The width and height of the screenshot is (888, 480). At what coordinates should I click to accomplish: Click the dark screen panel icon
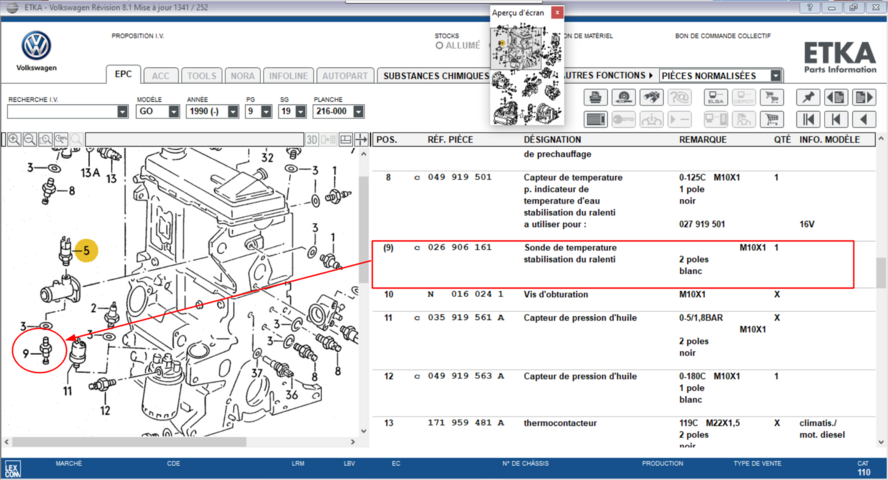(595, 119)
